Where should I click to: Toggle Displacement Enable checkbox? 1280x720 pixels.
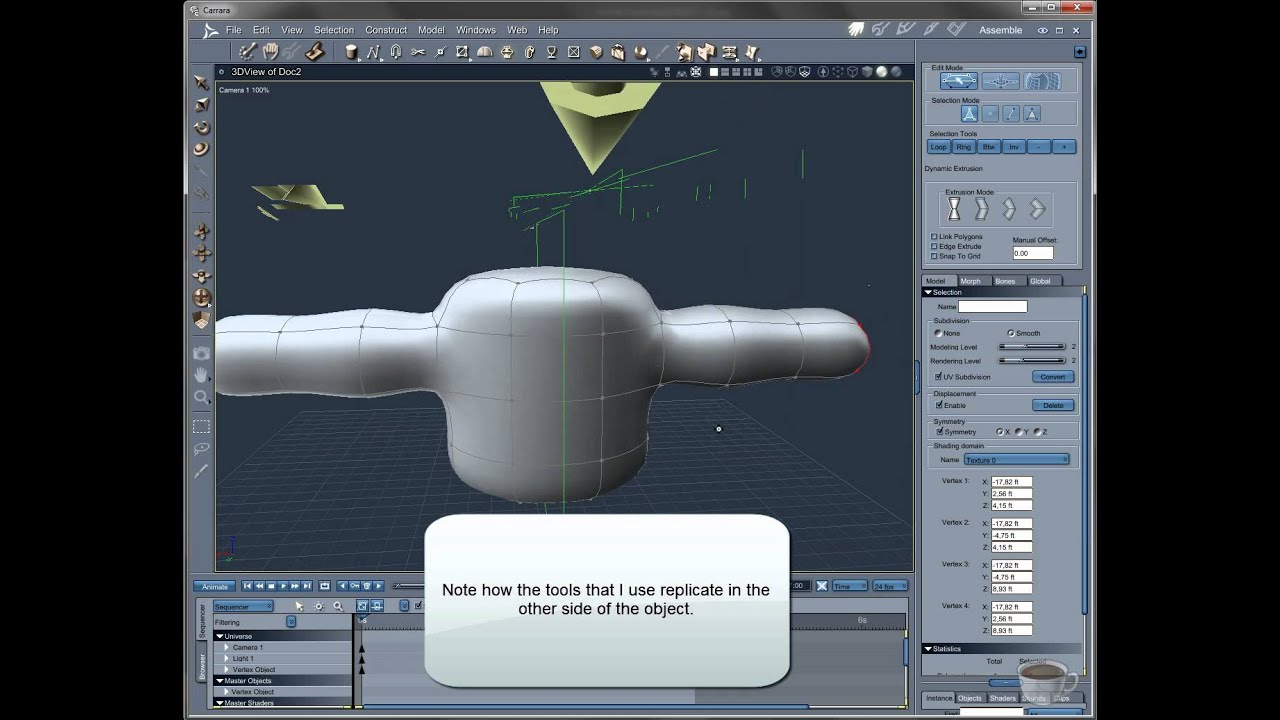point(938,405)
